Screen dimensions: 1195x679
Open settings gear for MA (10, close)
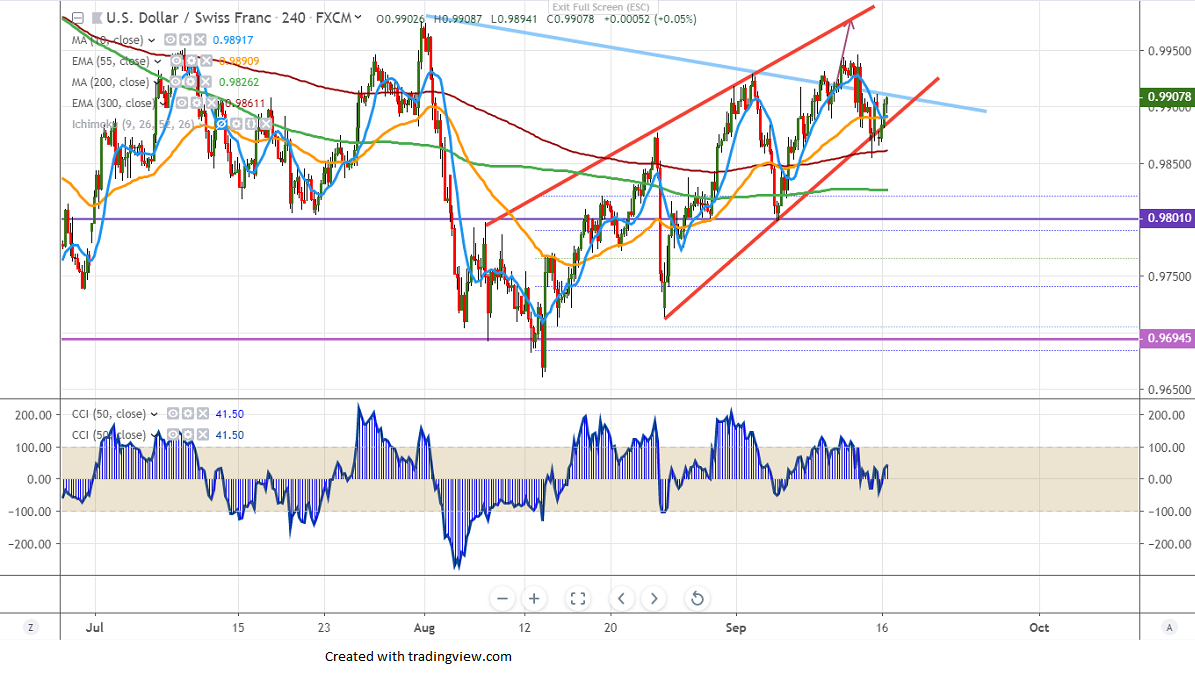[185, 40]
